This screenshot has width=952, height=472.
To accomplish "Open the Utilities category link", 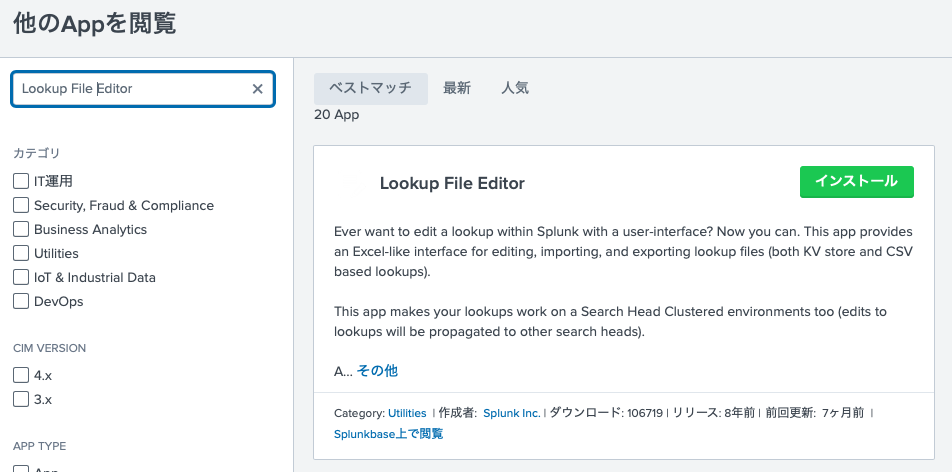I will 407,413.
